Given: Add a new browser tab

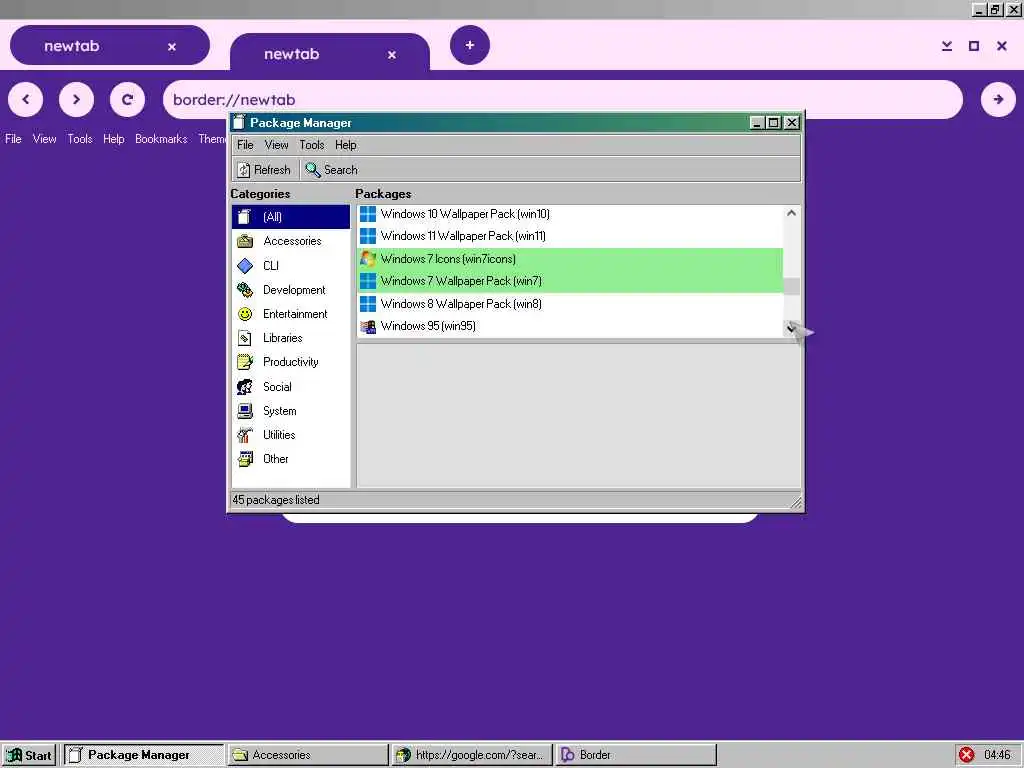Looking at the screenshot, I should coord(470,45).
